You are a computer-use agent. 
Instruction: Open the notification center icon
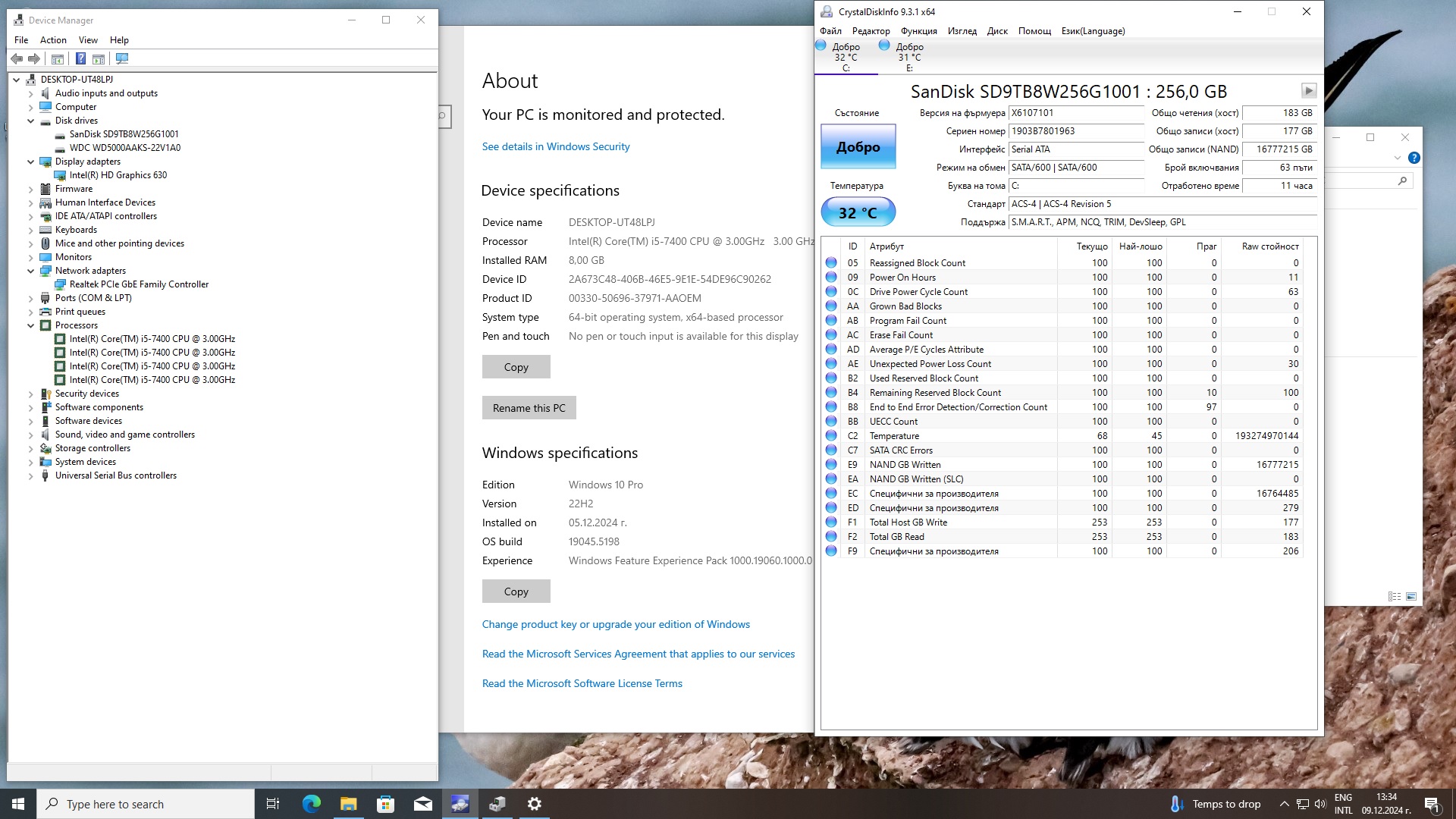[1432, 804]
